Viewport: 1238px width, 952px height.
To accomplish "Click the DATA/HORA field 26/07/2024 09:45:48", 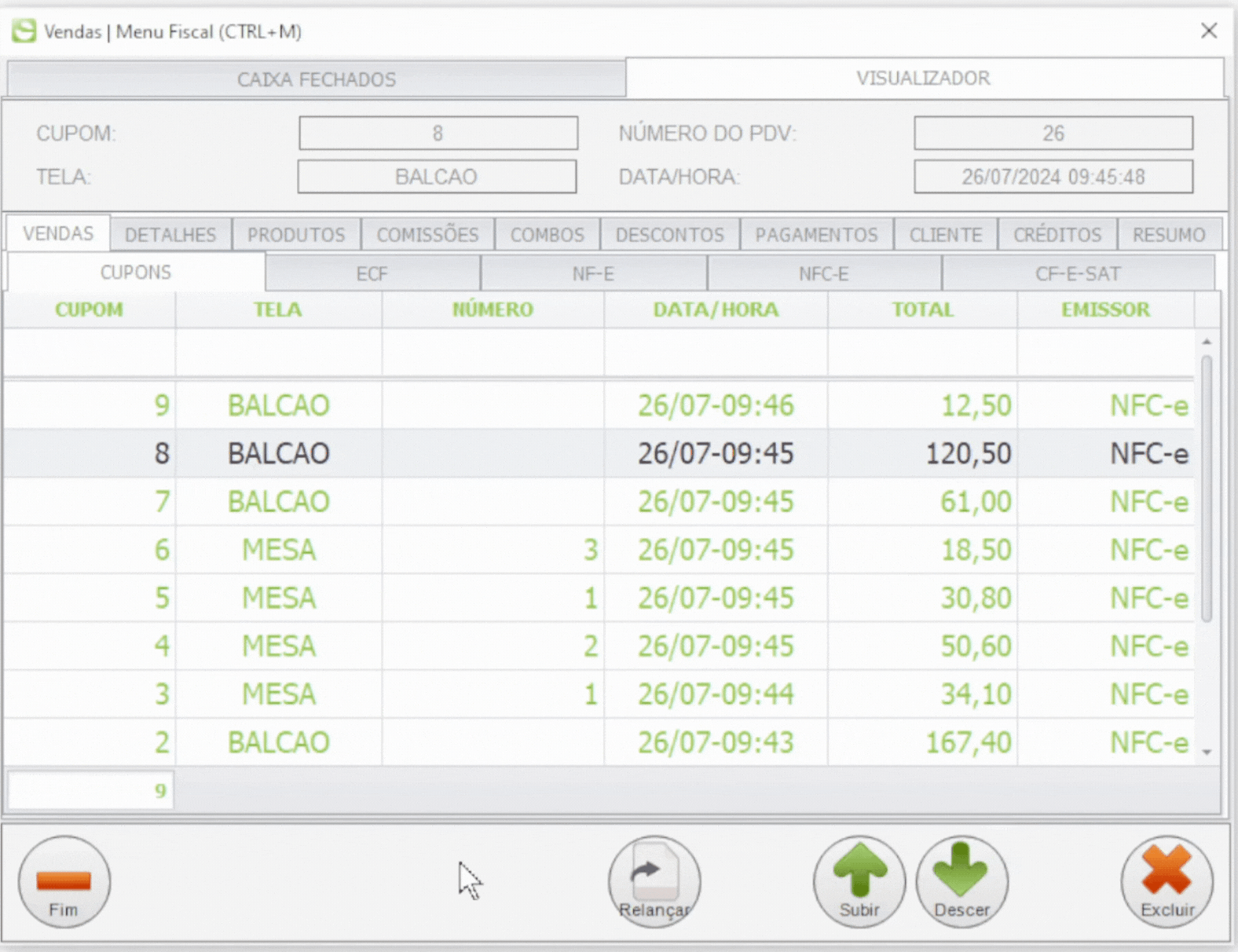I will (1053, 177).
